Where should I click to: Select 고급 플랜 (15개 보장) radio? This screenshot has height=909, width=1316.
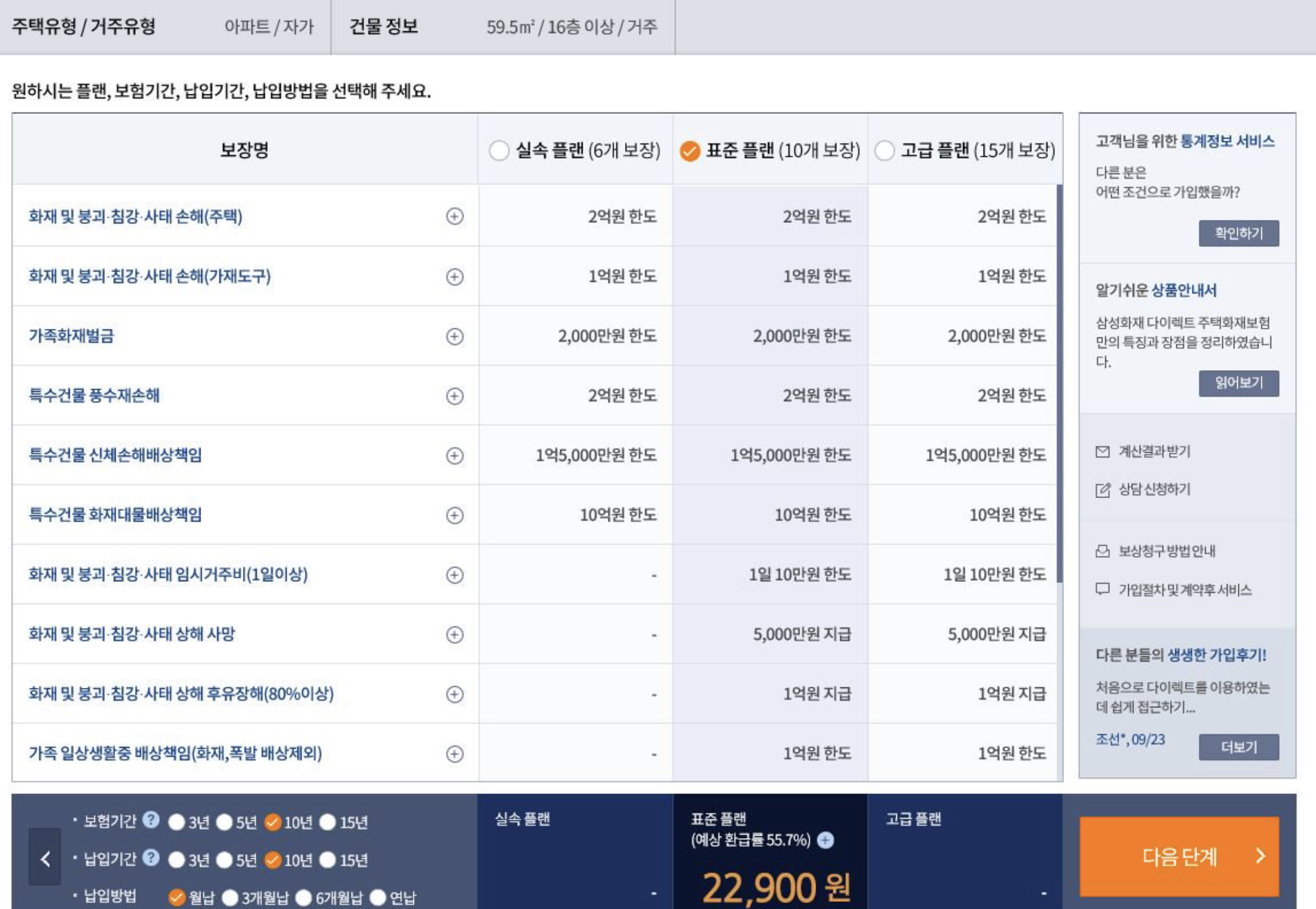tap(884, 151)
